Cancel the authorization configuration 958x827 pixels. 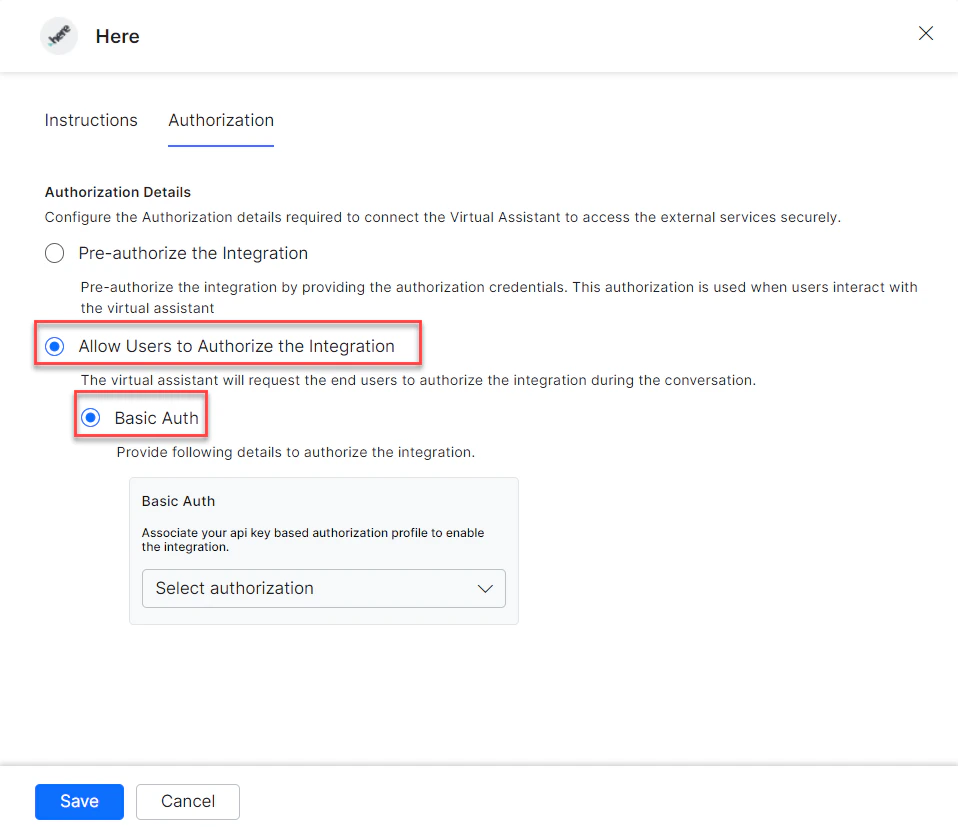tap(187, 801)
